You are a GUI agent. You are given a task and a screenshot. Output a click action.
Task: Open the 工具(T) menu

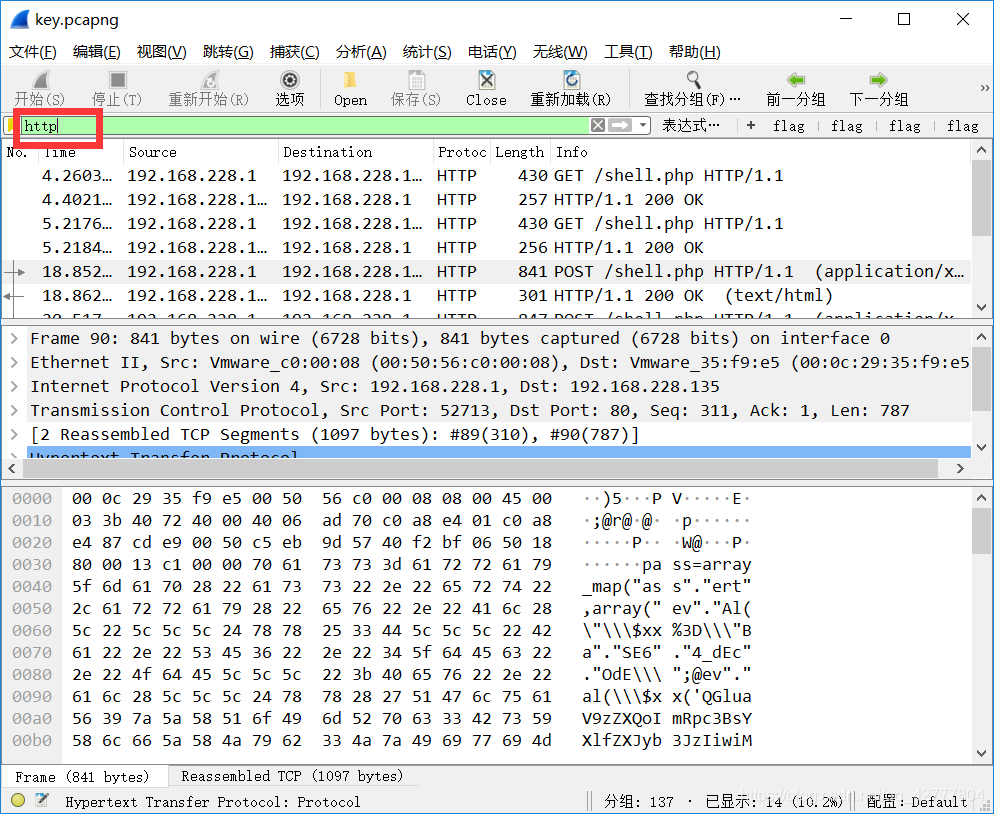click(x=628, y=52)
